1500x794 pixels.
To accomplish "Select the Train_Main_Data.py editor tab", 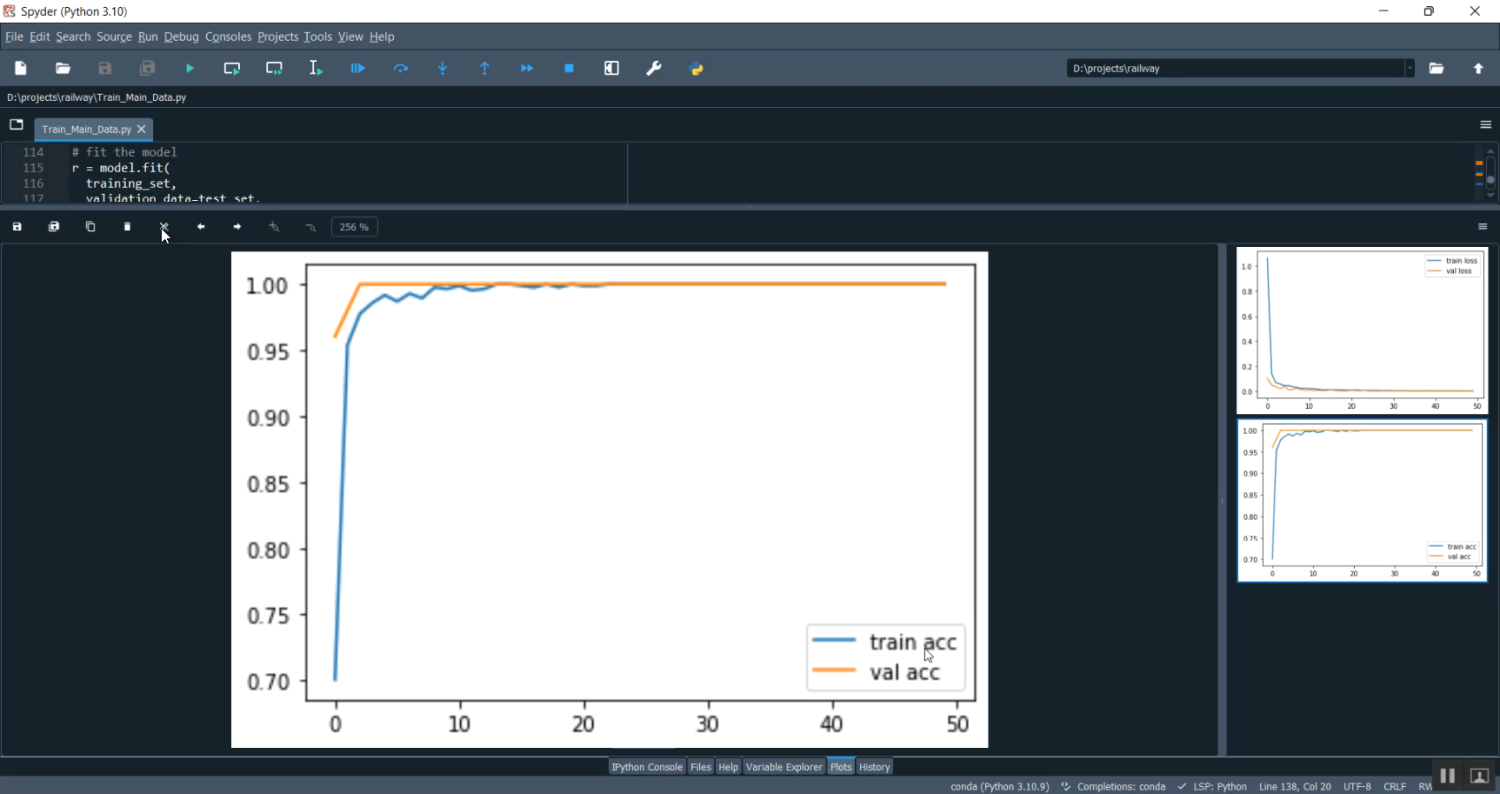I will pyautogui.click(x=88, y=129).
